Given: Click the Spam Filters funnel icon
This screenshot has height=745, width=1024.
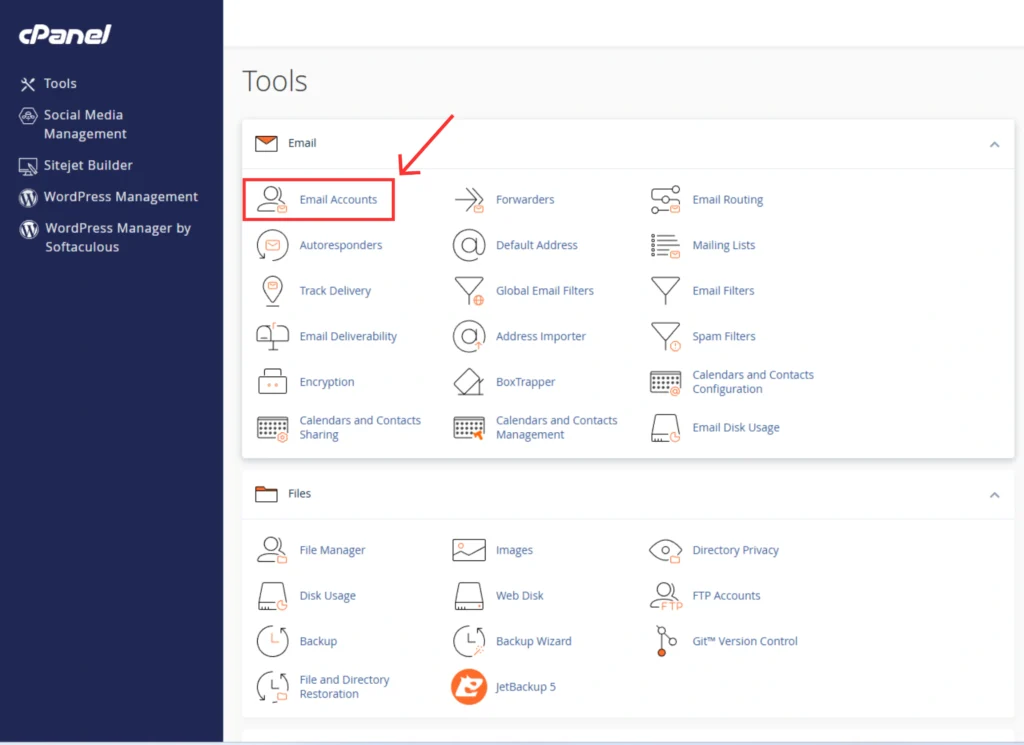Looking at the screenshot, I should (x=665, y=336).
